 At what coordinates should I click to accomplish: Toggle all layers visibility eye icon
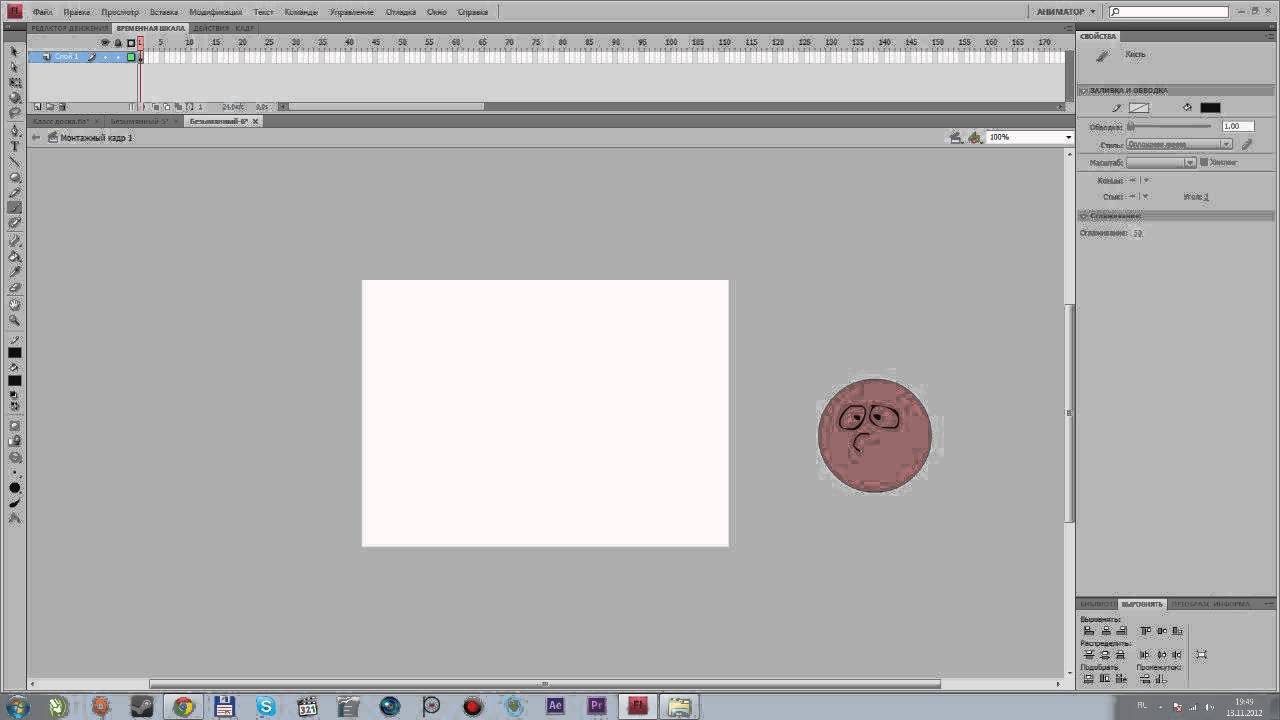[105, 42]
